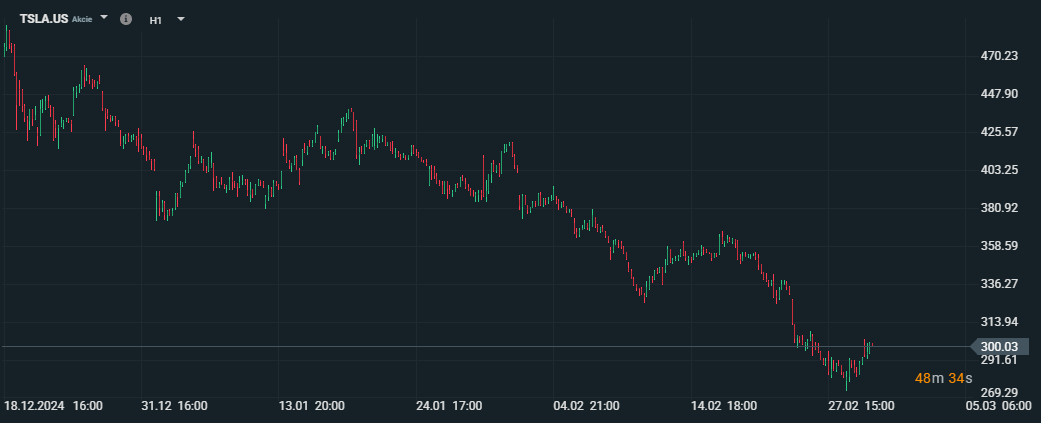Image resolution: width=1041 pixels, height=423 pixels.
Task: Click the 14.02 18:00 time axis label
Action: [724, 406]
